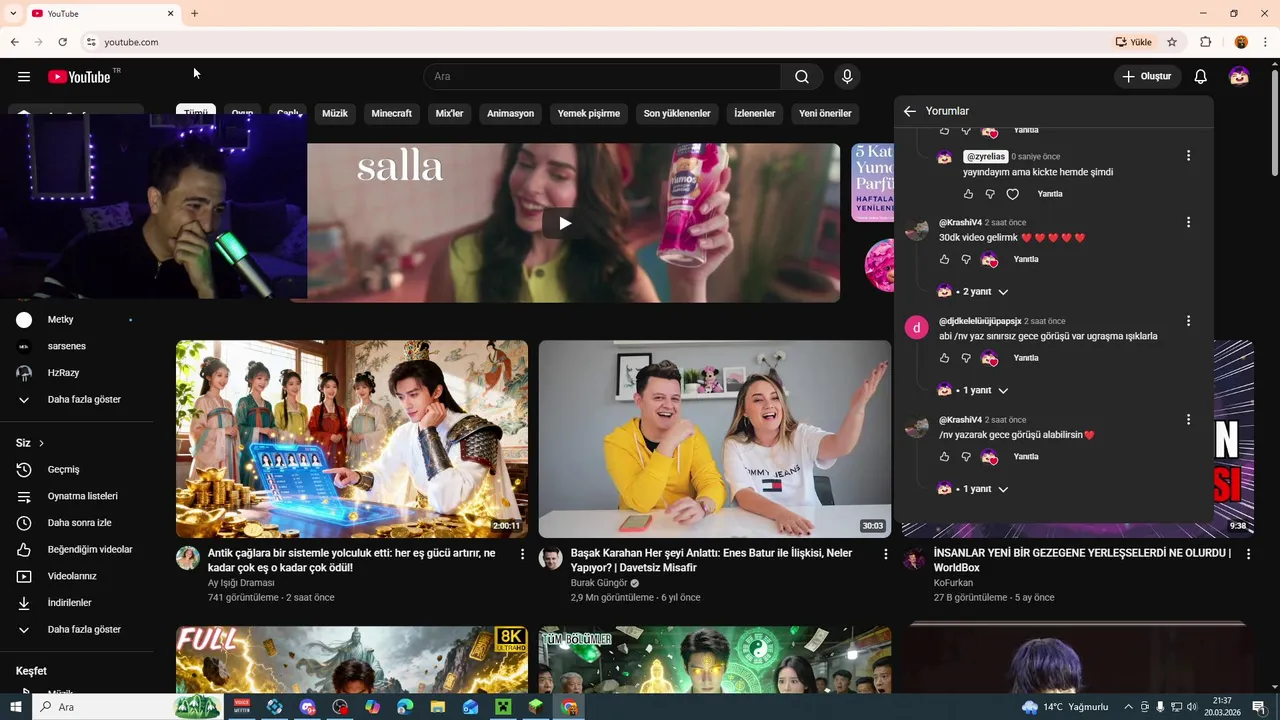
Task: Open options for the '30dk video gelirmk' comment
Action: (1188, 222)
